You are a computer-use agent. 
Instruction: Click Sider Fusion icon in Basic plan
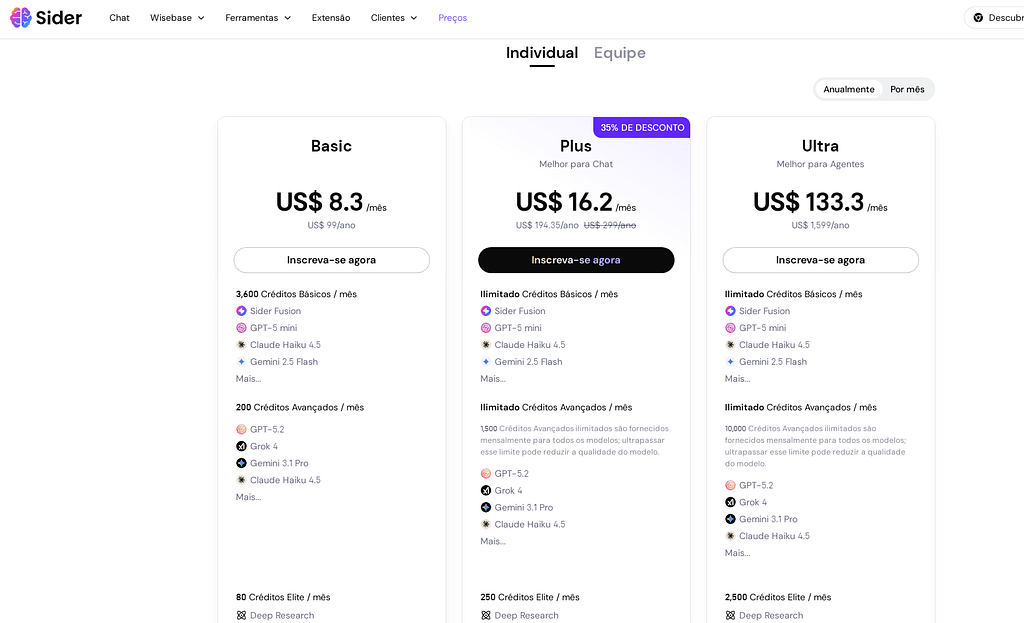click(x=241, y=311)
